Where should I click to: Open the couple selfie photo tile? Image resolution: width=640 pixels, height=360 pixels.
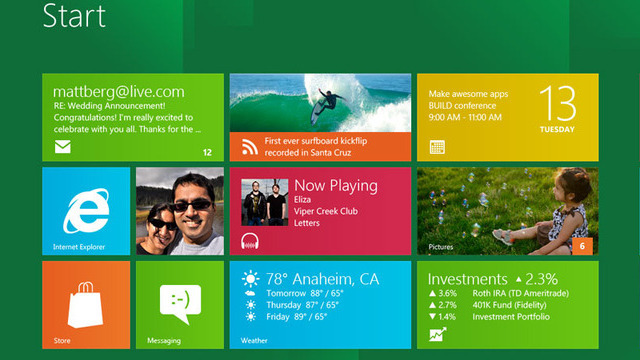(x=180, y=211)
